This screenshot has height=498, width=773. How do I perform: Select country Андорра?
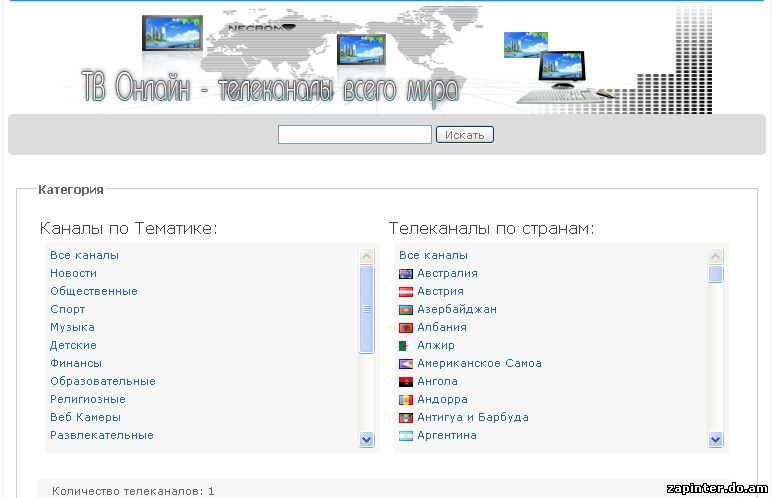[x=442, y=399]
